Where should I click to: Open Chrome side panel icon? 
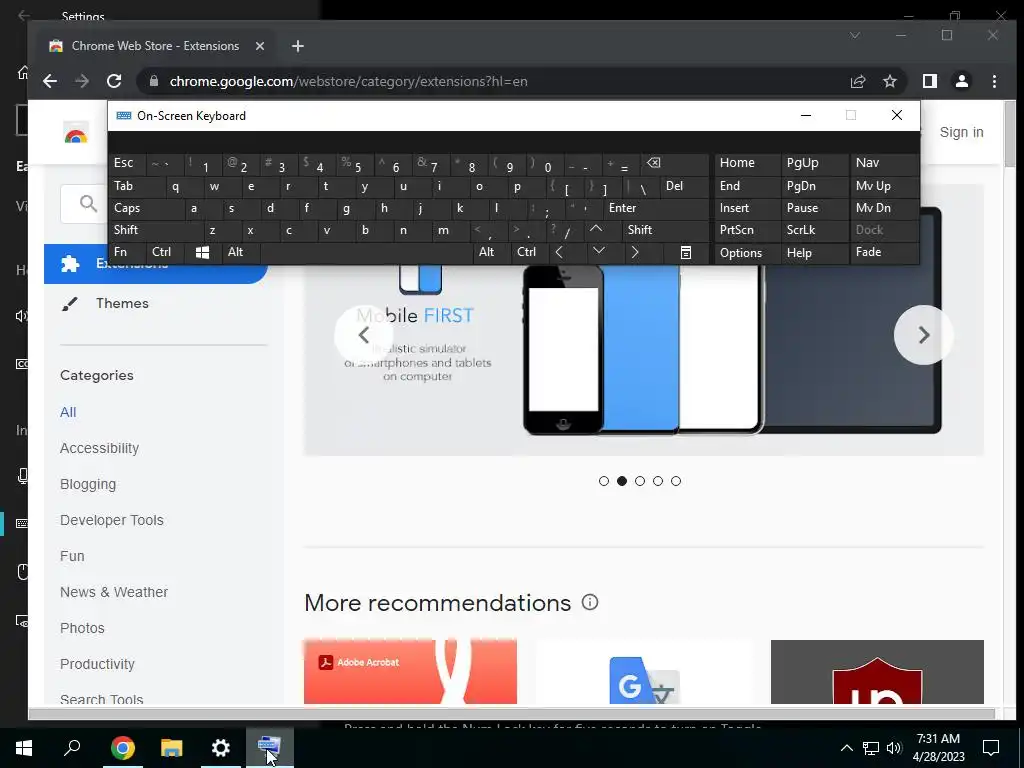click(929, 81)
